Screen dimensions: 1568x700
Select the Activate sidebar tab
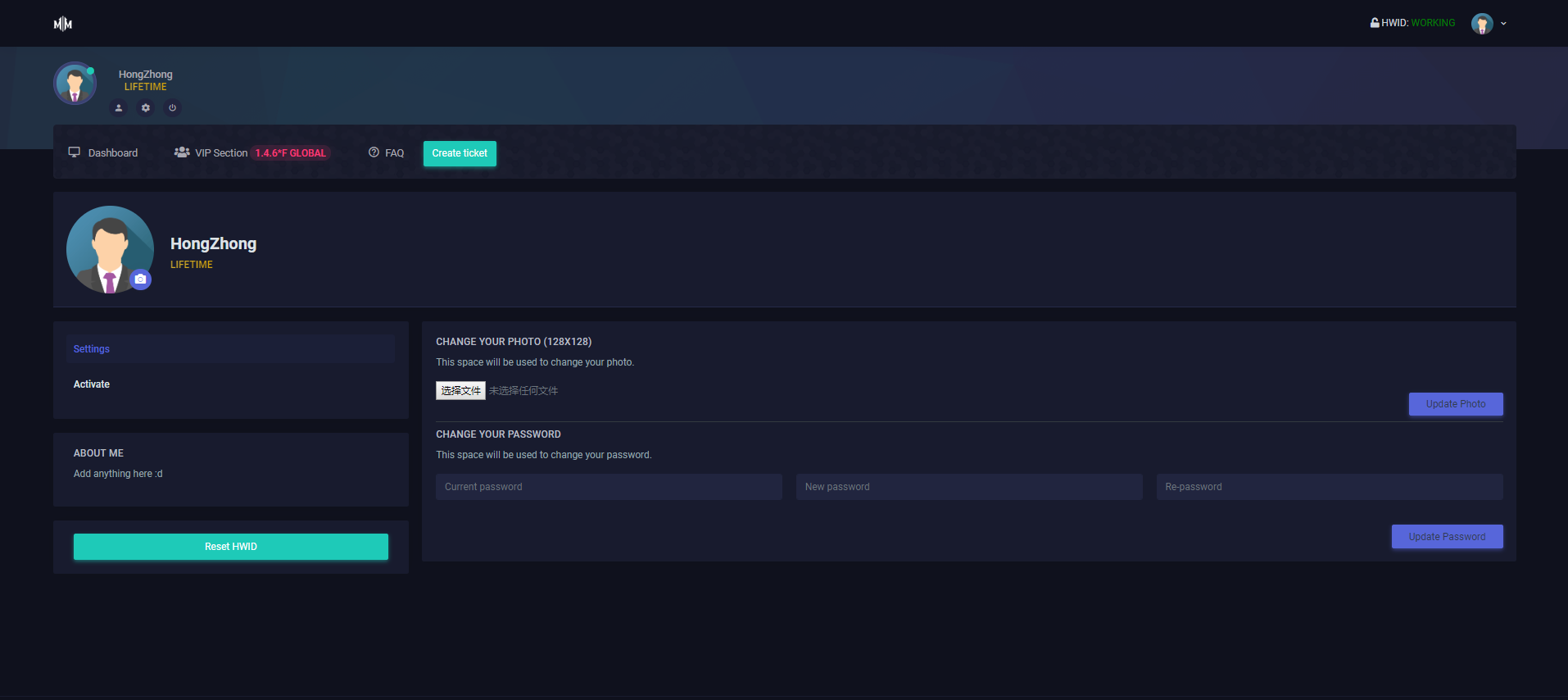(230, 384)
